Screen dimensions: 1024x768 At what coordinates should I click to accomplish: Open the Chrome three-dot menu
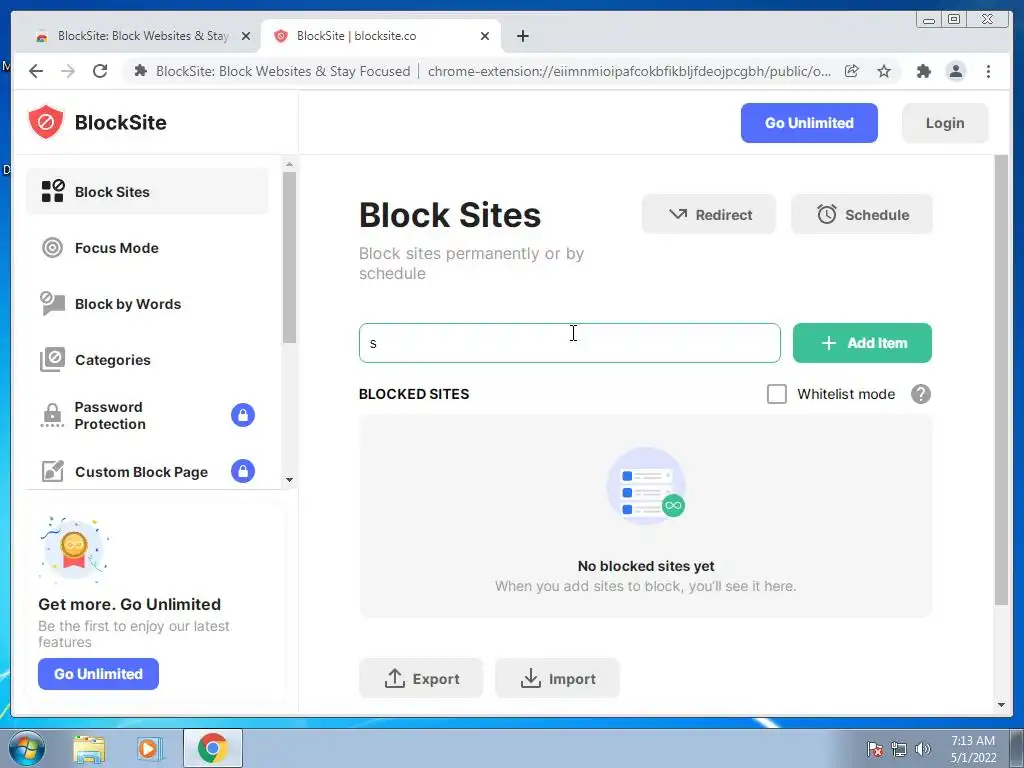coord(988,71)
